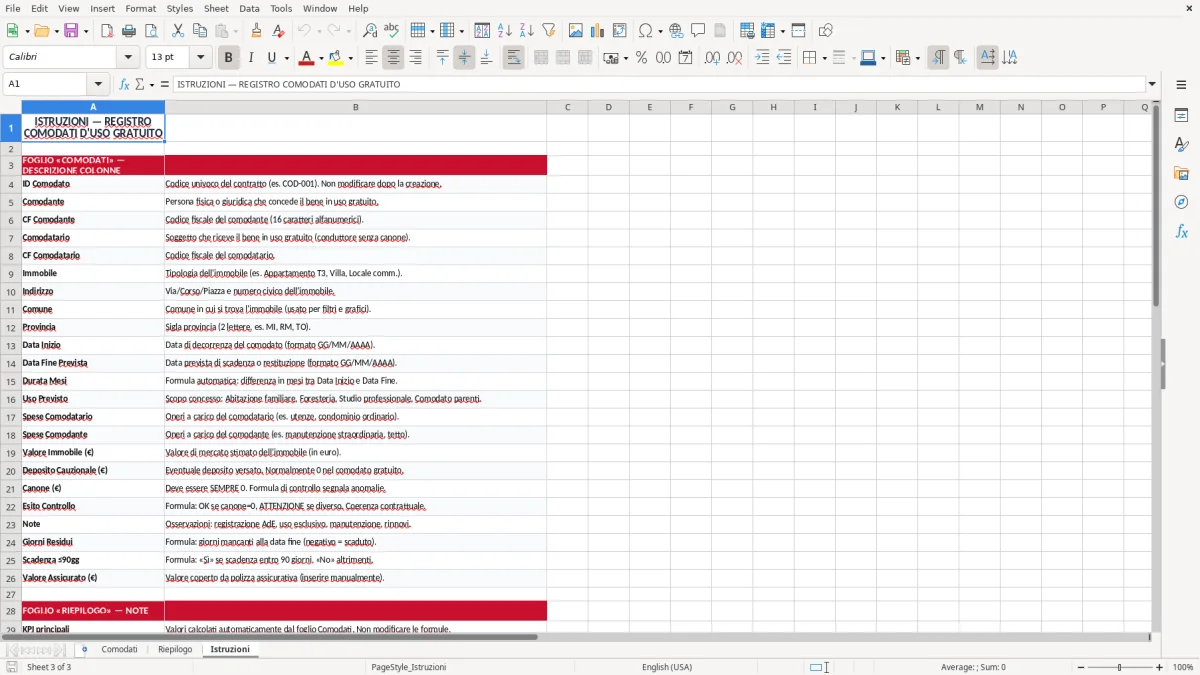
Task: Click the Clone Formatting paintbrush icon
Action: pyautogui.click(x=256, y=31)
